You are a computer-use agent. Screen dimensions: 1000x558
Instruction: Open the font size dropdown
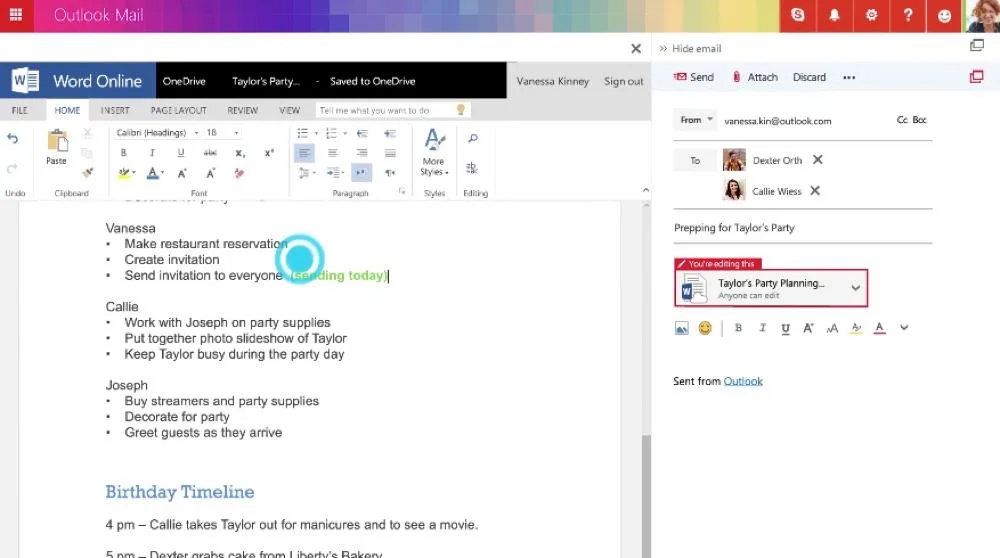point(236,133)
